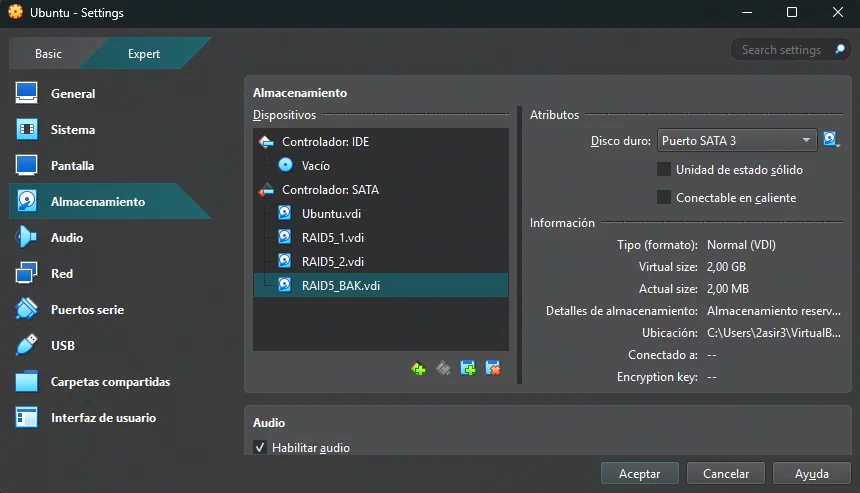
Task: Select the Almacenamiento section in the sidebar
Action: (110, 202)
